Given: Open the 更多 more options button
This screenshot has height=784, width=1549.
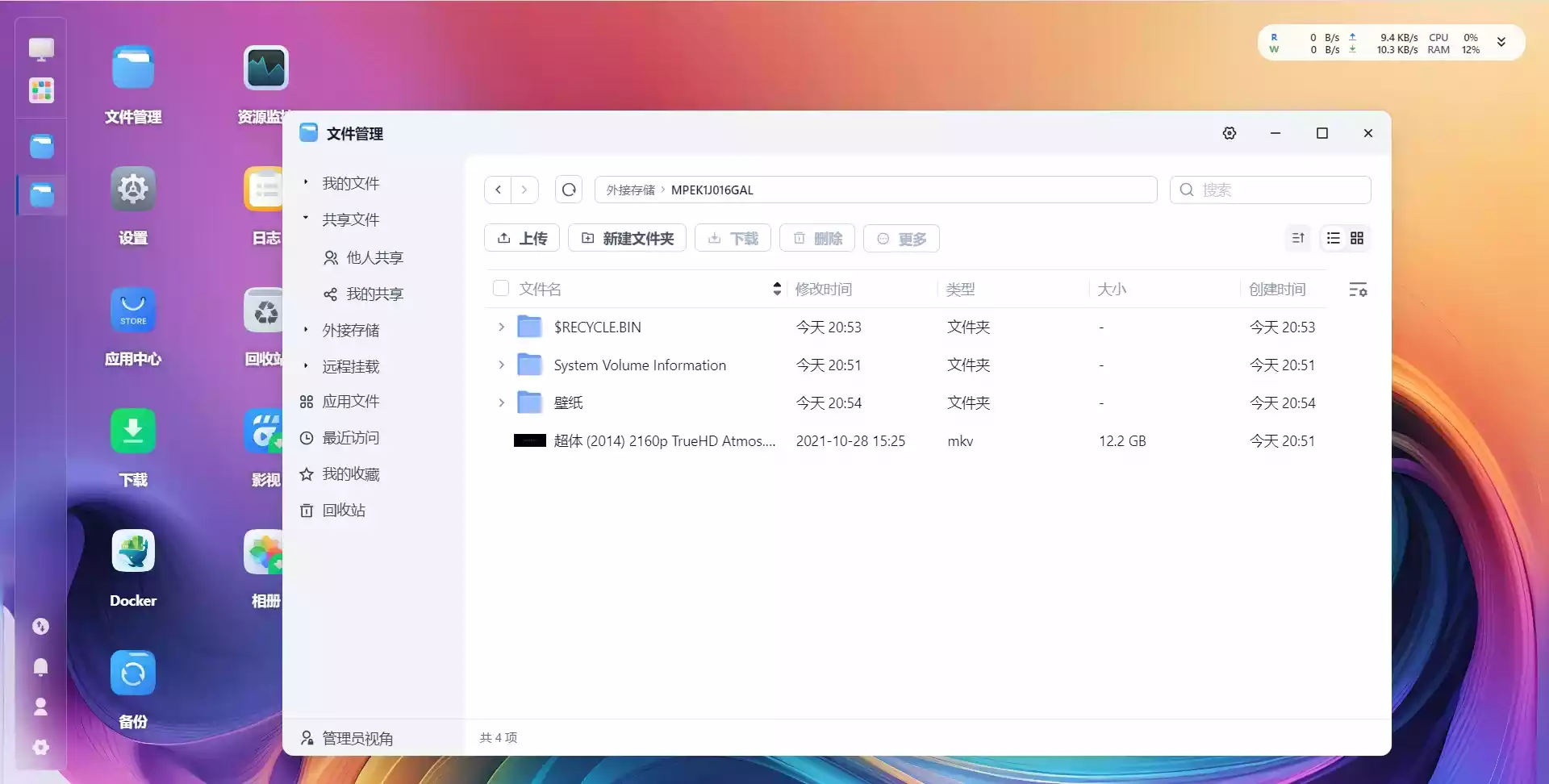Looking at the screenshot, I should click(x=901, y=239).
